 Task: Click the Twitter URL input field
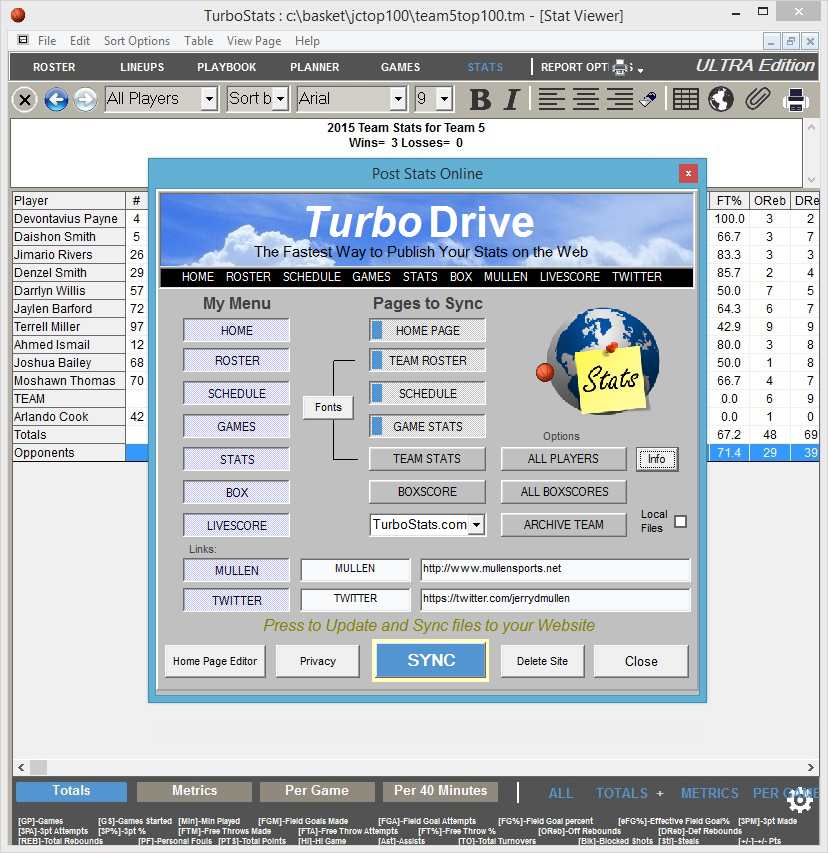(x=555, y=599)
